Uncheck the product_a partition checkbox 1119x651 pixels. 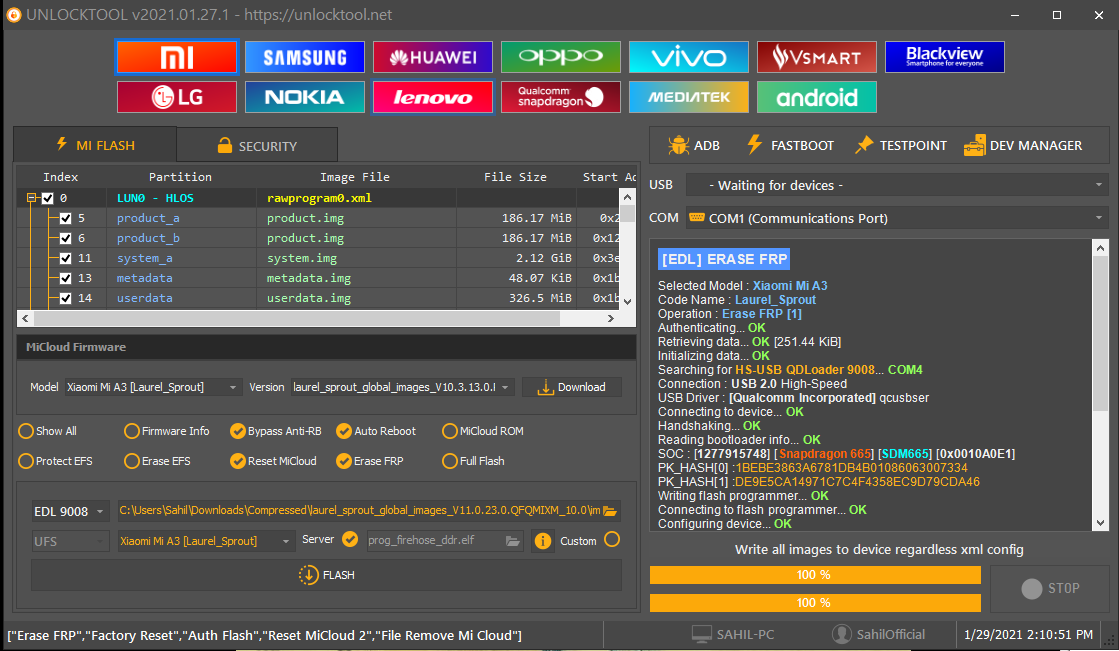pyautogui.click(x=66, y=218)
